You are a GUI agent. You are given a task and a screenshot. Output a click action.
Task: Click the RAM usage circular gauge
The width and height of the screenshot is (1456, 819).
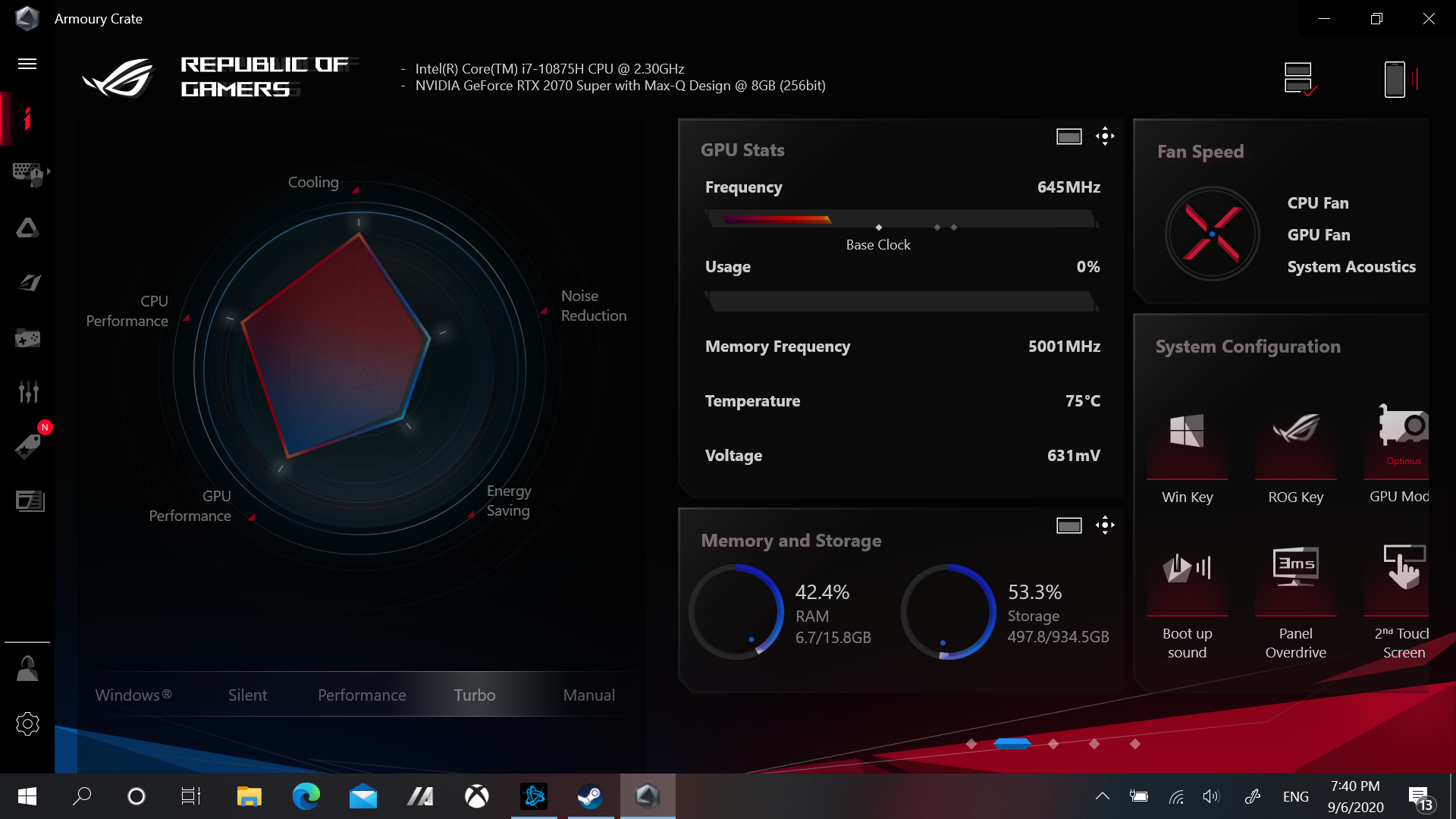(x=736, y=611)
